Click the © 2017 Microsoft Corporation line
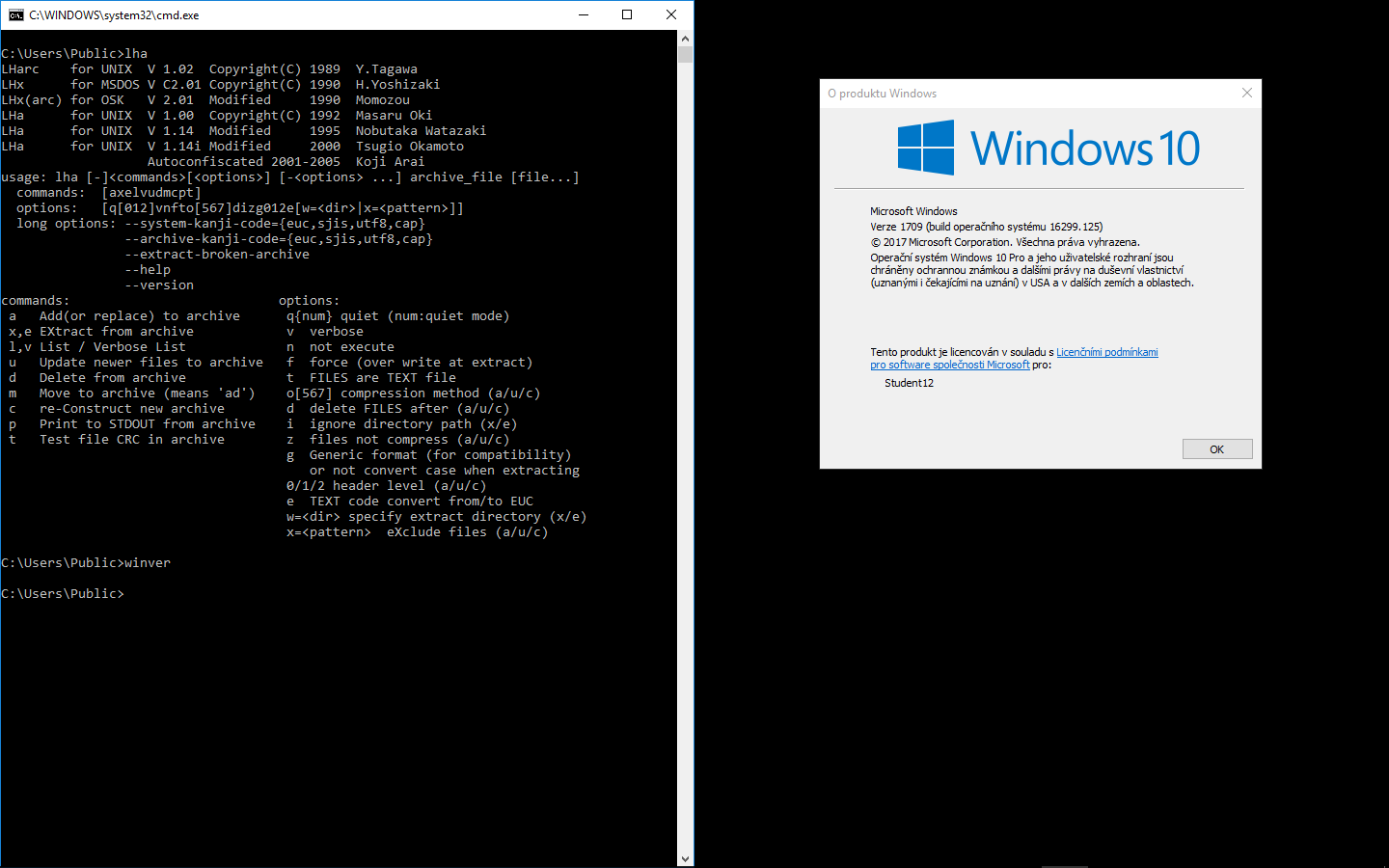 click(x=1005, y=242)
